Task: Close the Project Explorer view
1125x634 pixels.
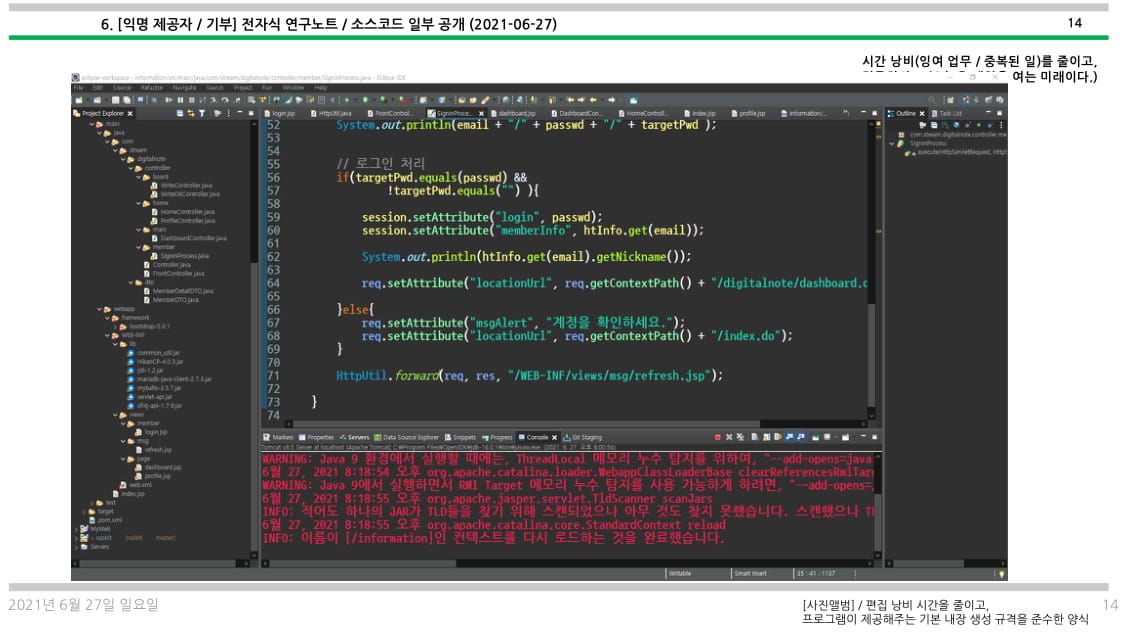Action: pyautogui.click(x=130, y=113)
